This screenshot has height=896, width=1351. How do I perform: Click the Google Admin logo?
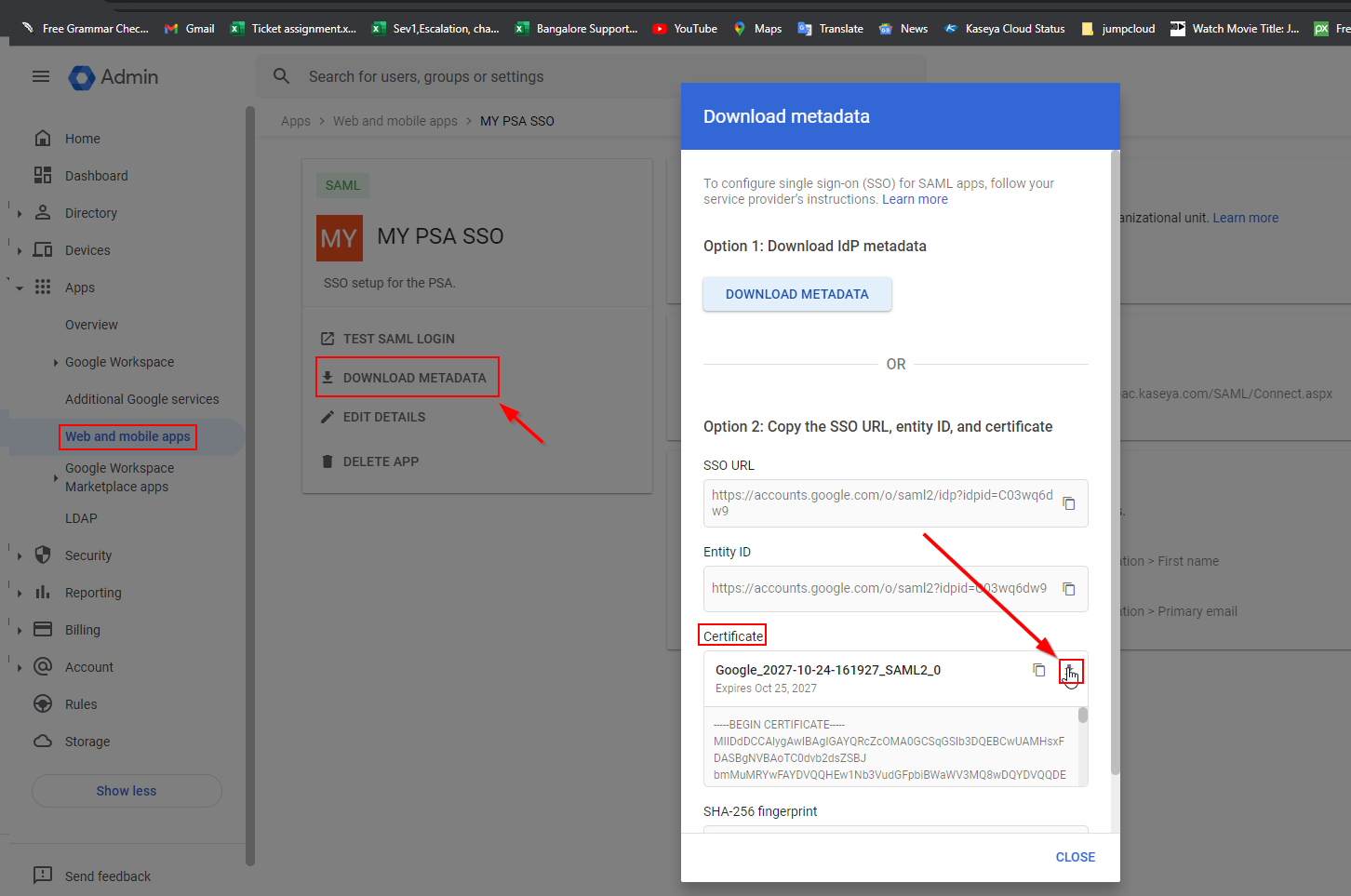click(114, 77)
